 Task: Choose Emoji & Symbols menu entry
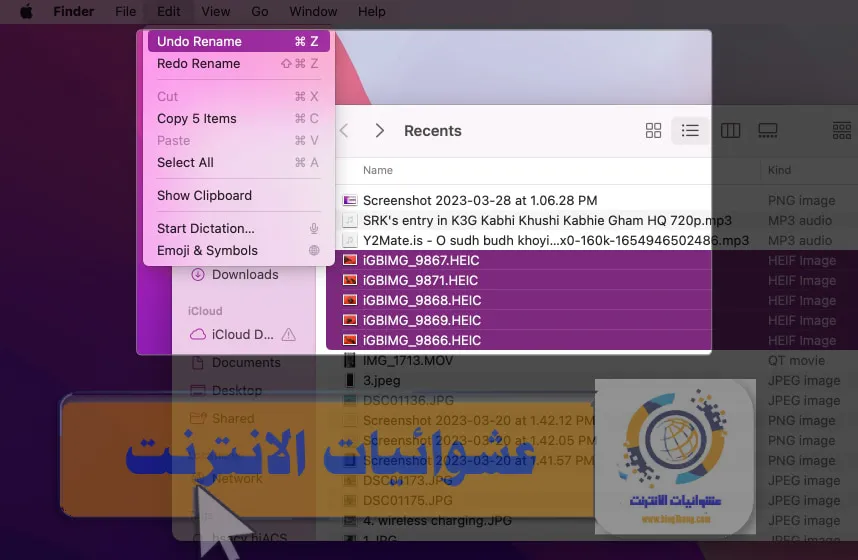239,250
